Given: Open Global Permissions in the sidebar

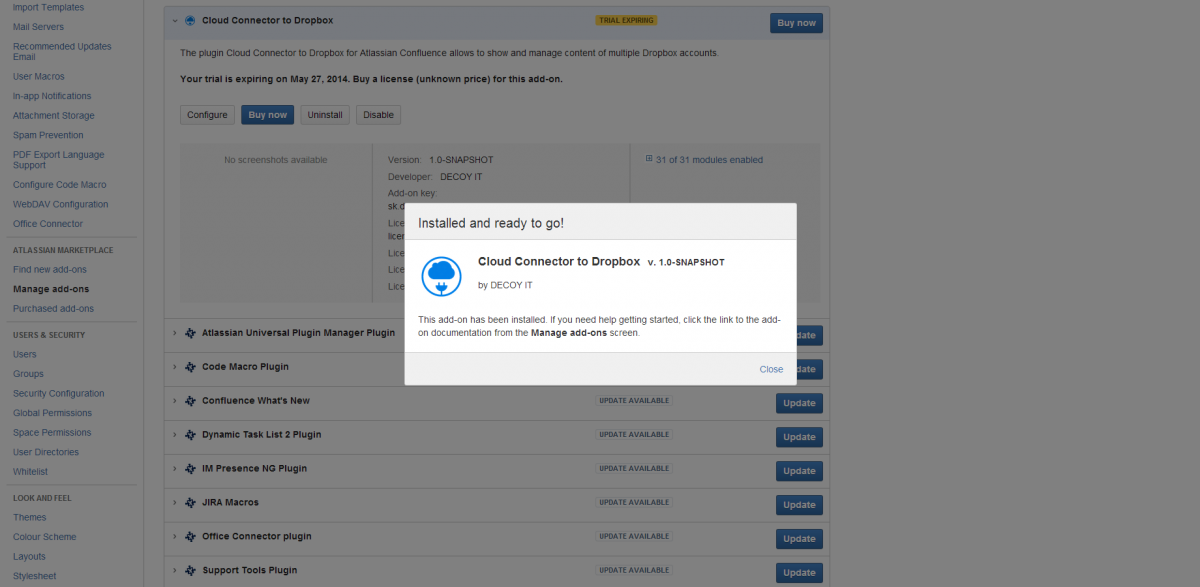Looking at the screenshot, I should click(x=52, y=413).
